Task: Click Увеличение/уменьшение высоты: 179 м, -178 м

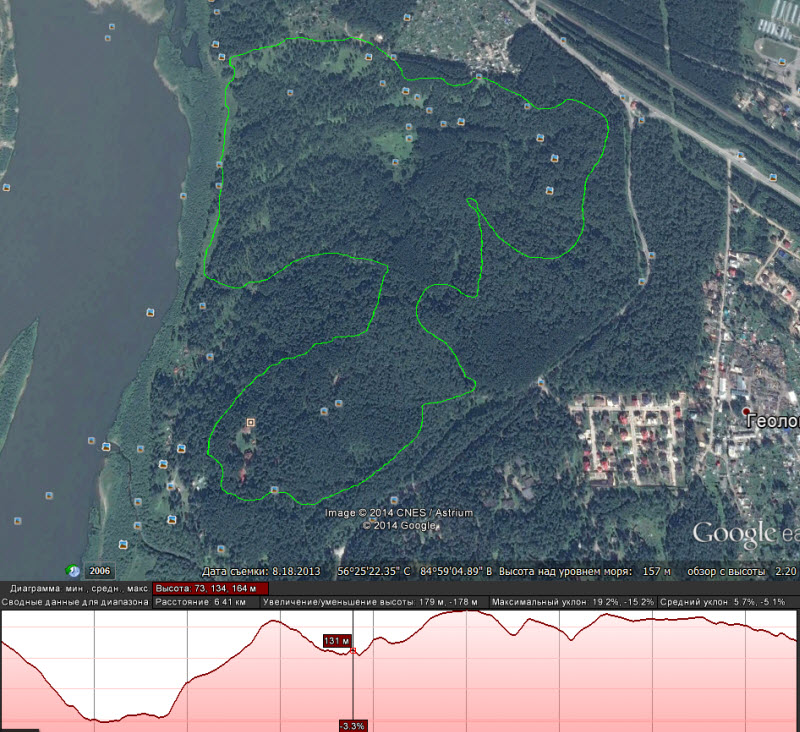Action: point(370,602)
